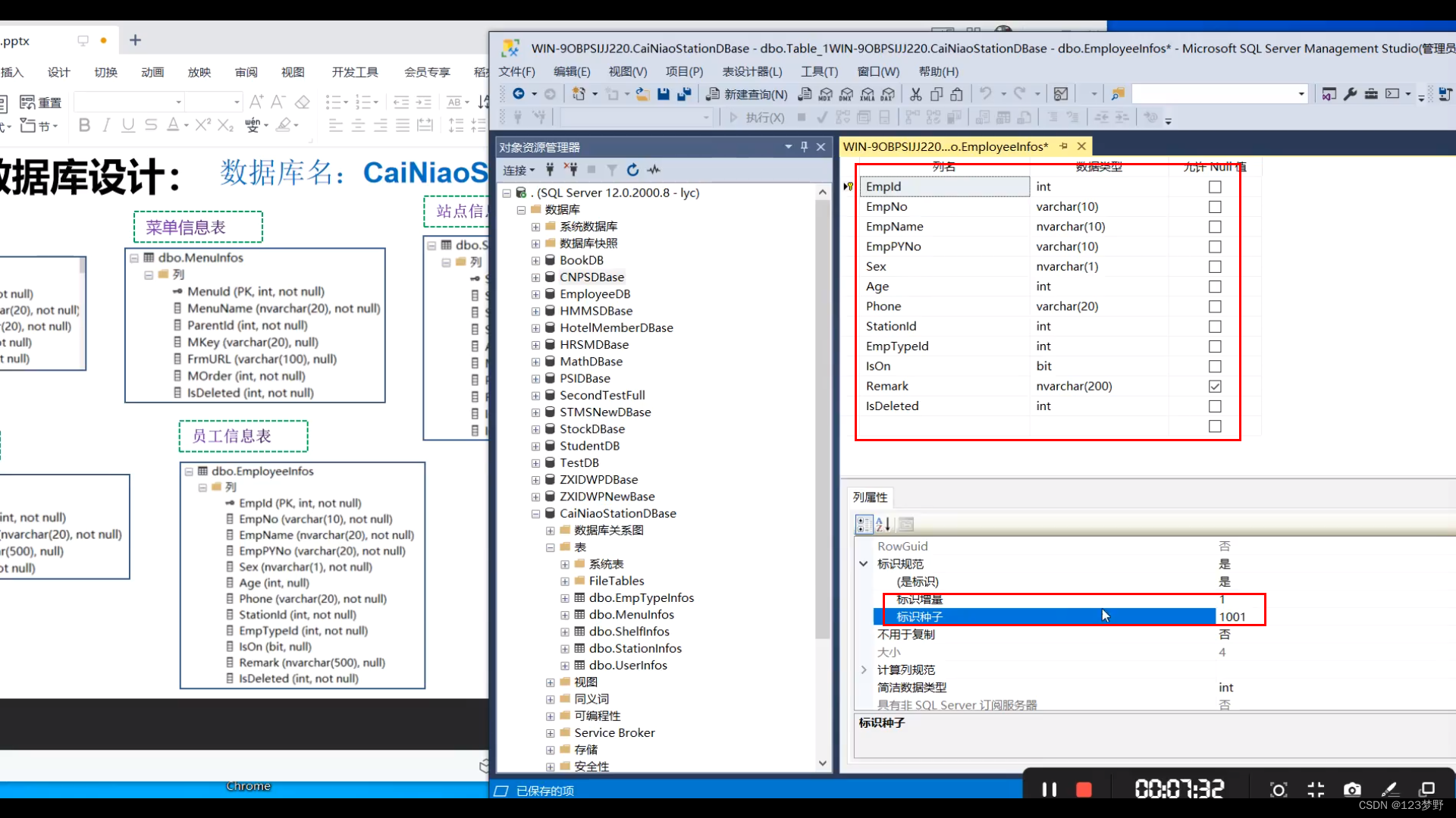Click the toolbox icon in SSMS toolbar
Image resolution: width=1456 pixels, height=818 pixels.
(1371, 94)
